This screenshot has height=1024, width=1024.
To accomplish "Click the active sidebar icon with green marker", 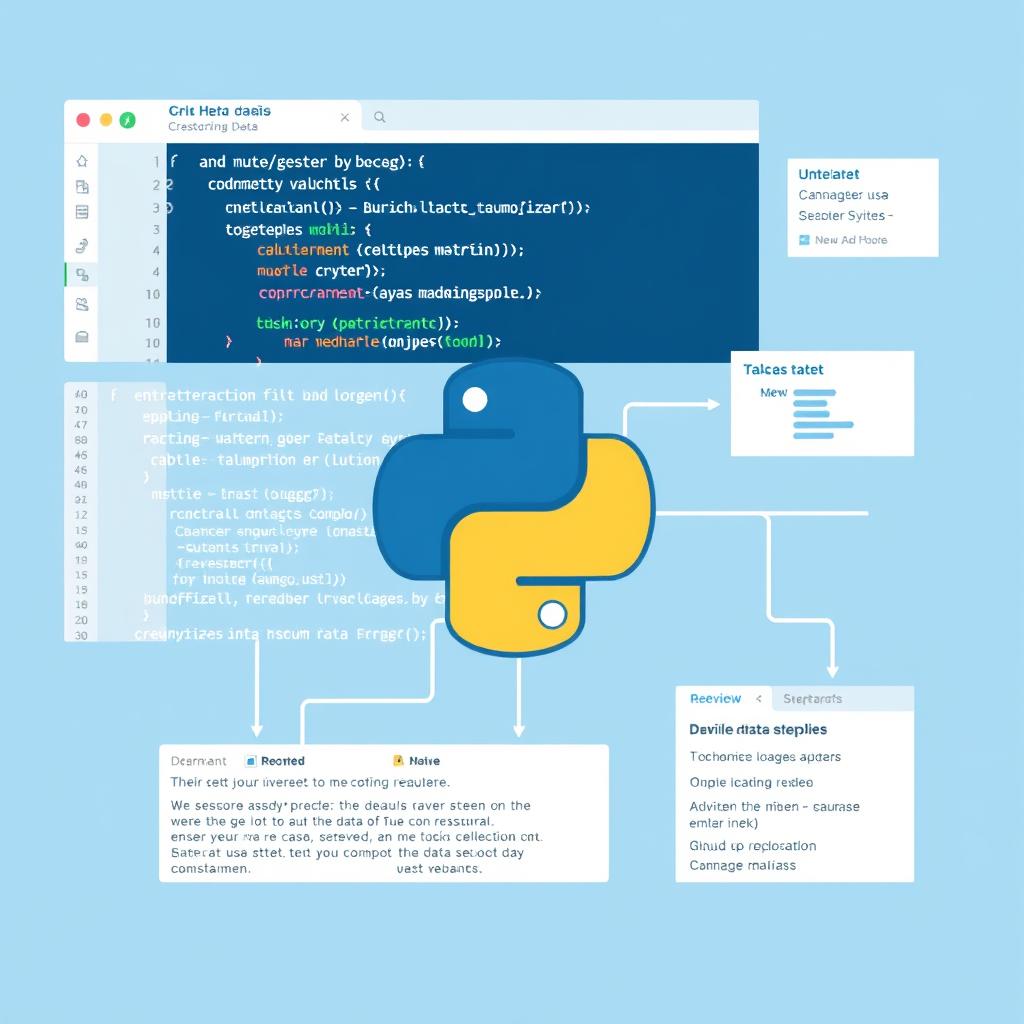I will (x=82, y=275).
